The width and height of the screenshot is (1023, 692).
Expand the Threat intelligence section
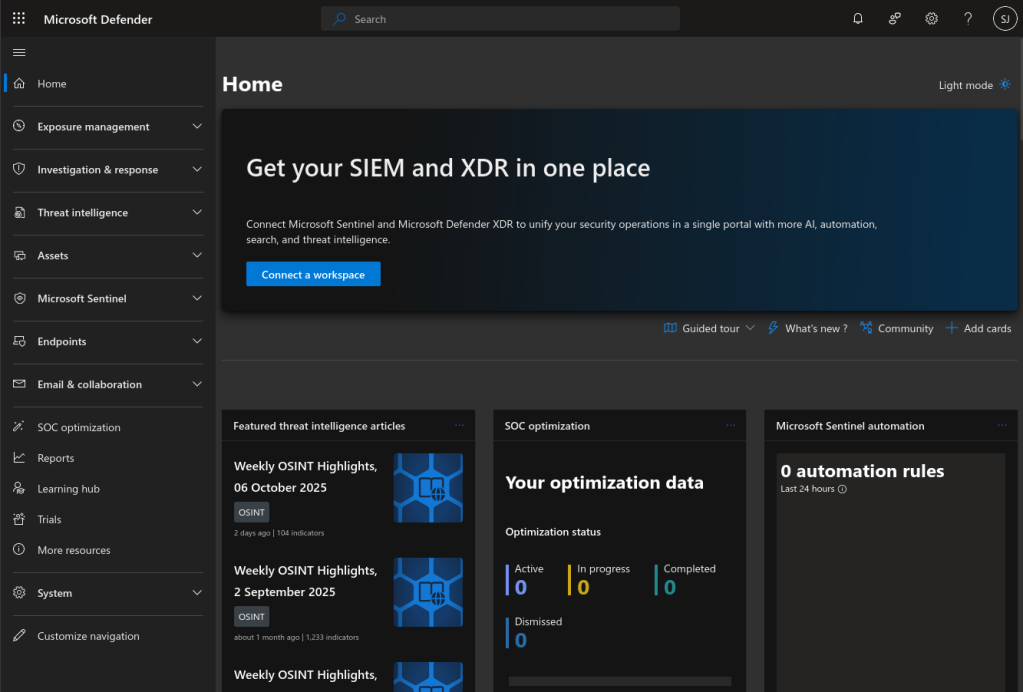point(107,213)
